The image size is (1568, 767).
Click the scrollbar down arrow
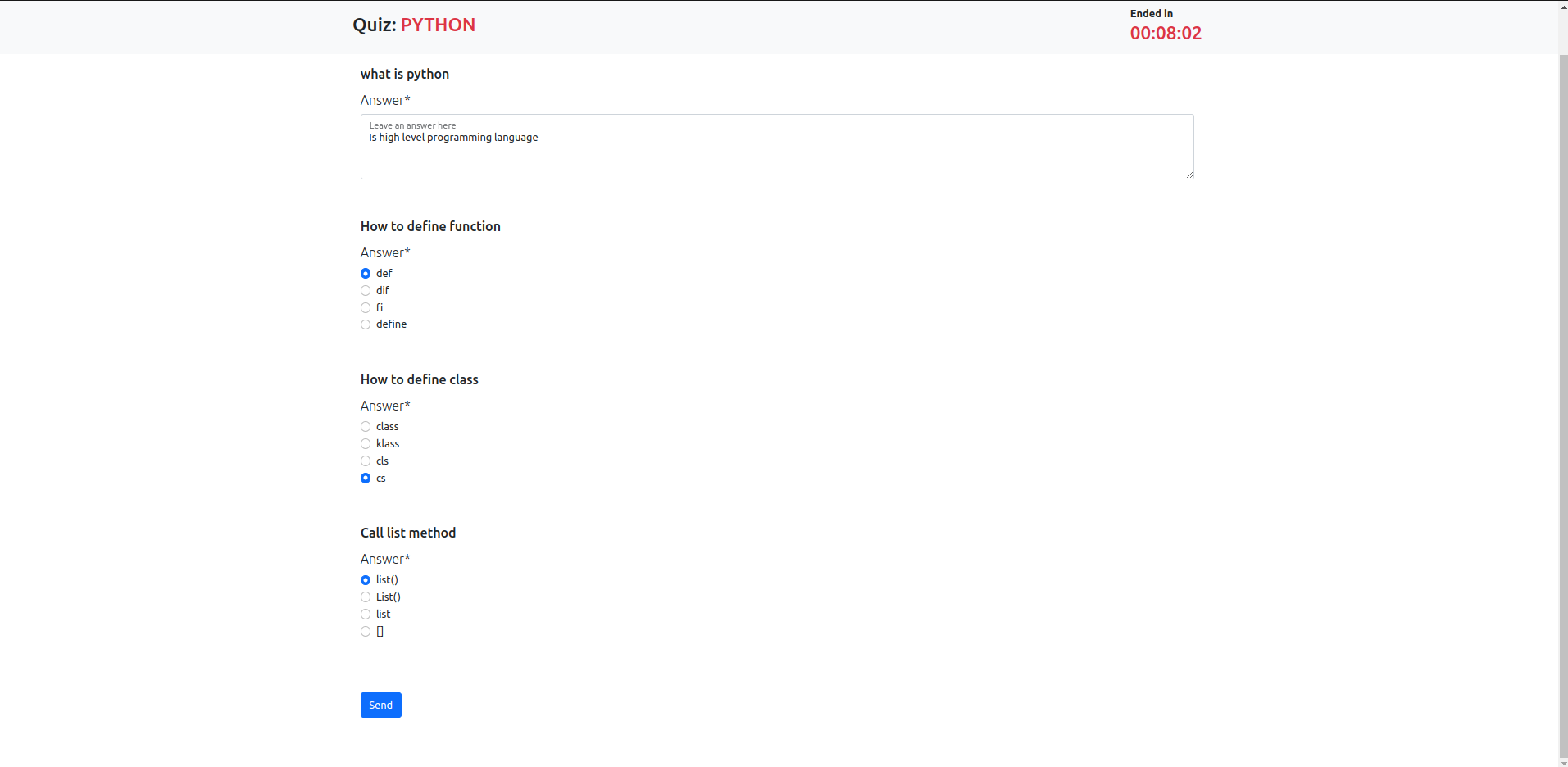click(1562, 760)
